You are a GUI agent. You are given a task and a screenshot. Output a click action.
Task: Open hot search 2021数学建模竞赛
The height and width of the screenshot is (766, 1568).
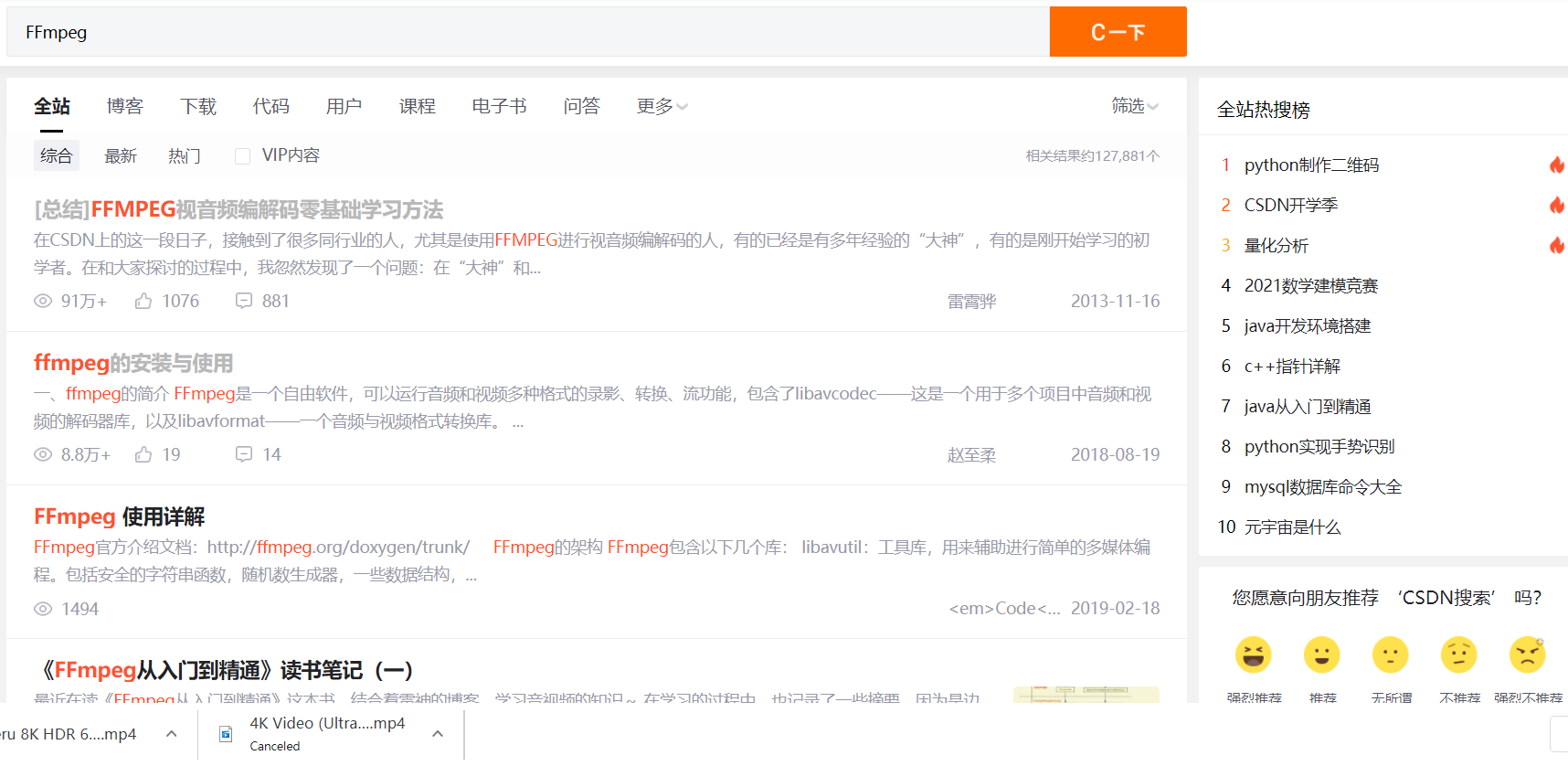[x=1310, y=285]
